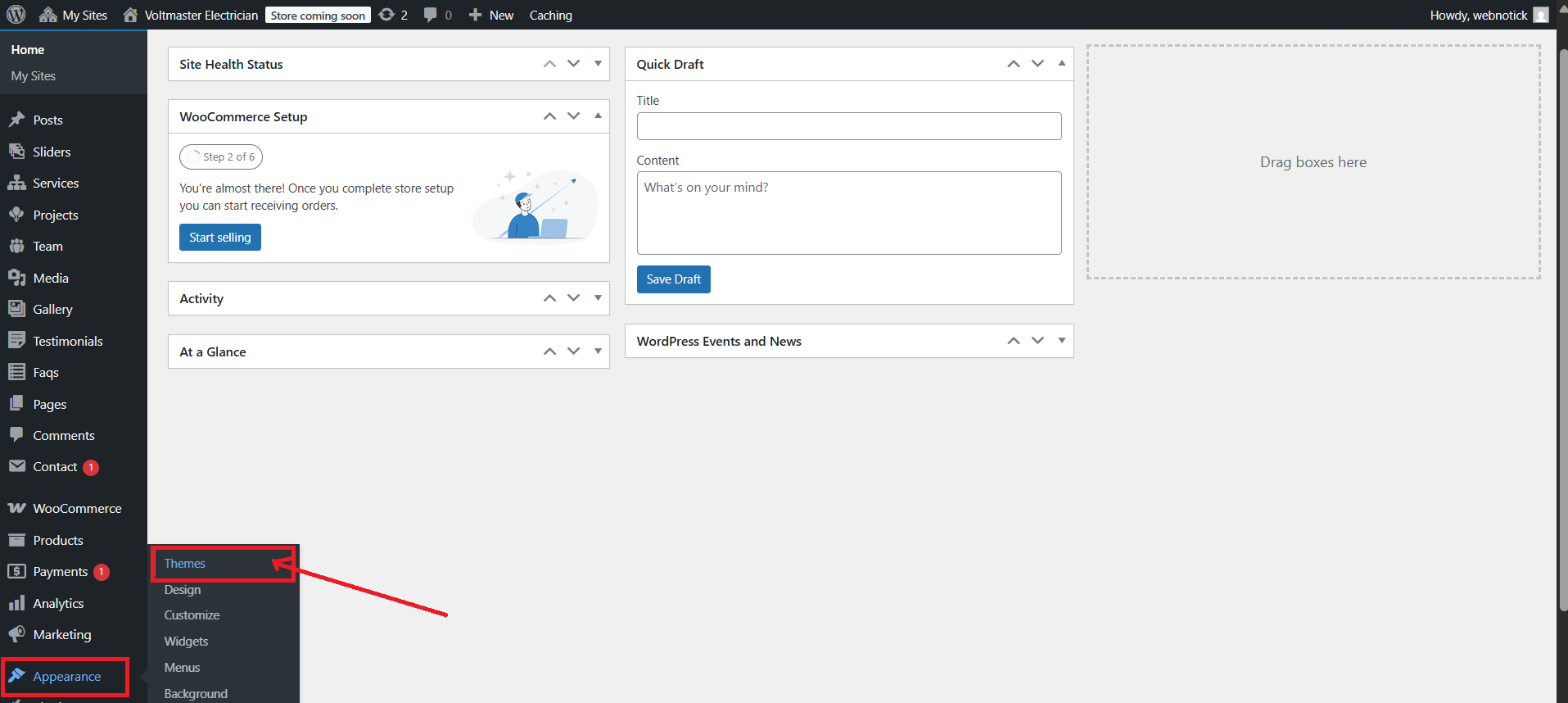Expand the At a Glance panel

coord(598,351)
